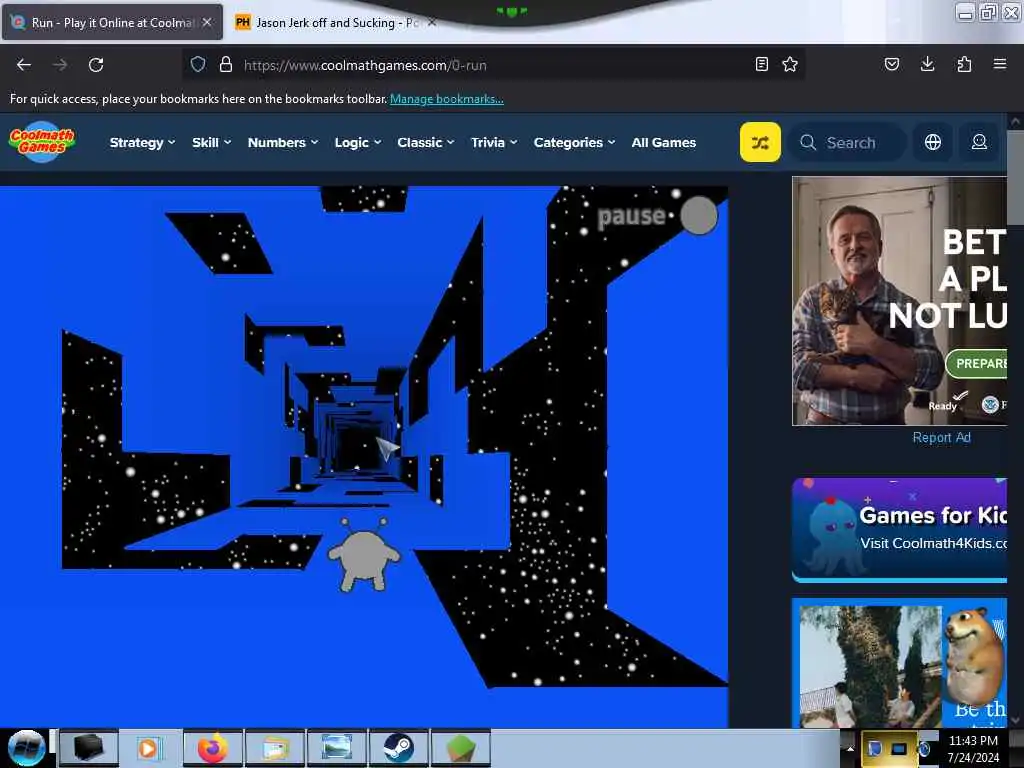
Task: Expand the Numbers menu
Action: [x=283, y=142]
